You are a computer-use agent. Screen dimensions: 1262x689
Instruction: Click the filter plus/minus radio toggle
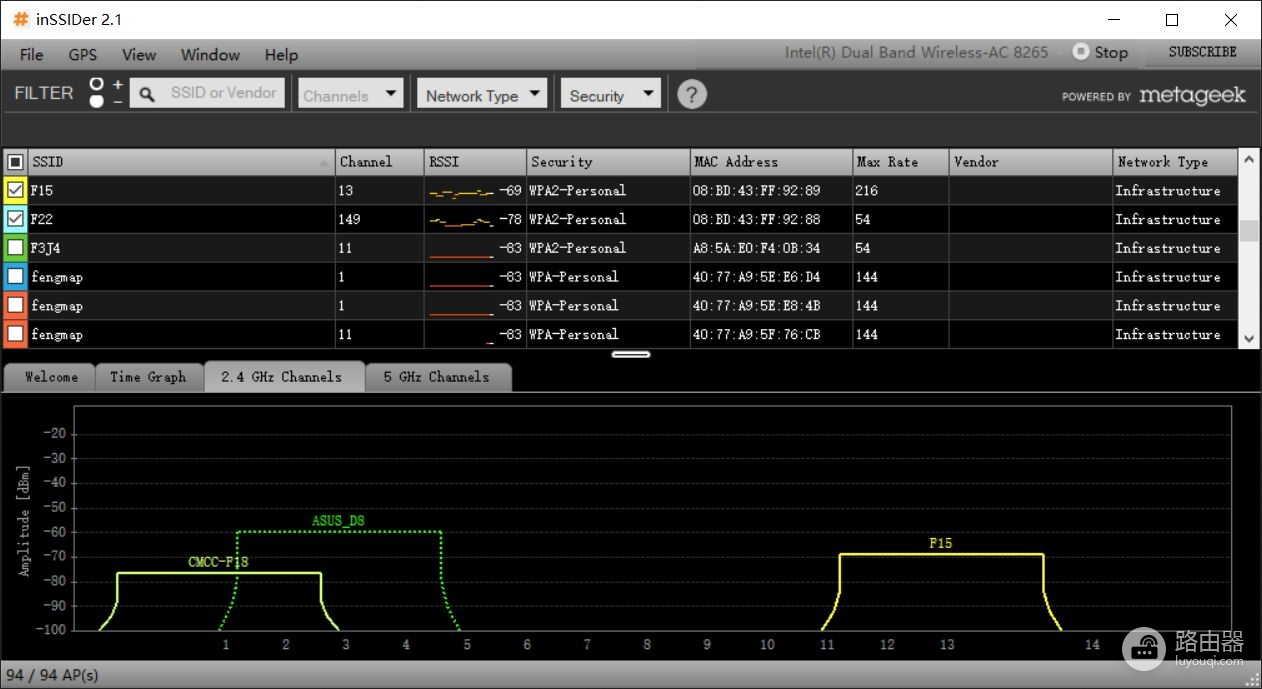click(97, 92)
